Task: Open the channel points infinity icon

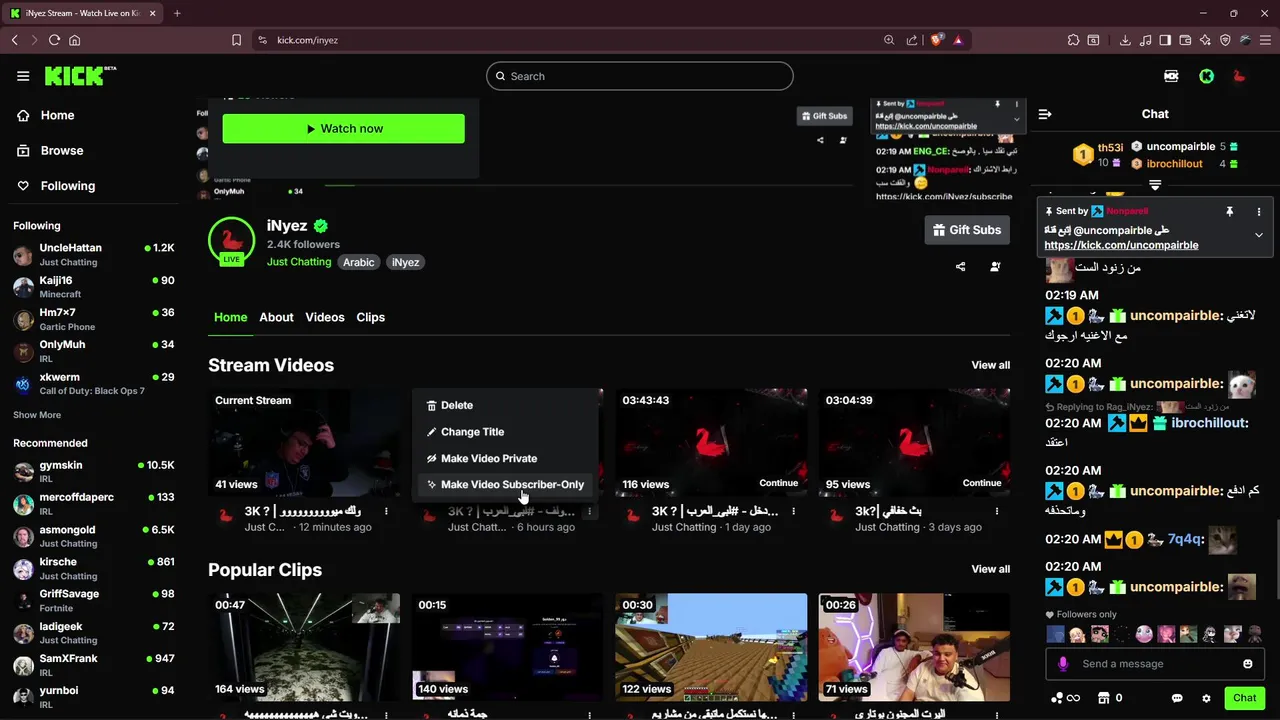Action: point(1066,698)
